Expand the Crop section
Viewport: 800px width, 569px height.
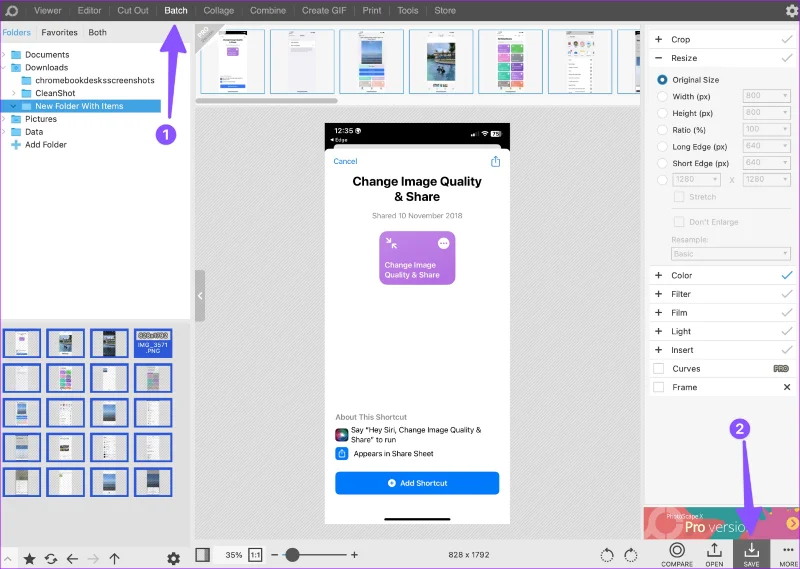pyautogui.click(x=659, y=39)
